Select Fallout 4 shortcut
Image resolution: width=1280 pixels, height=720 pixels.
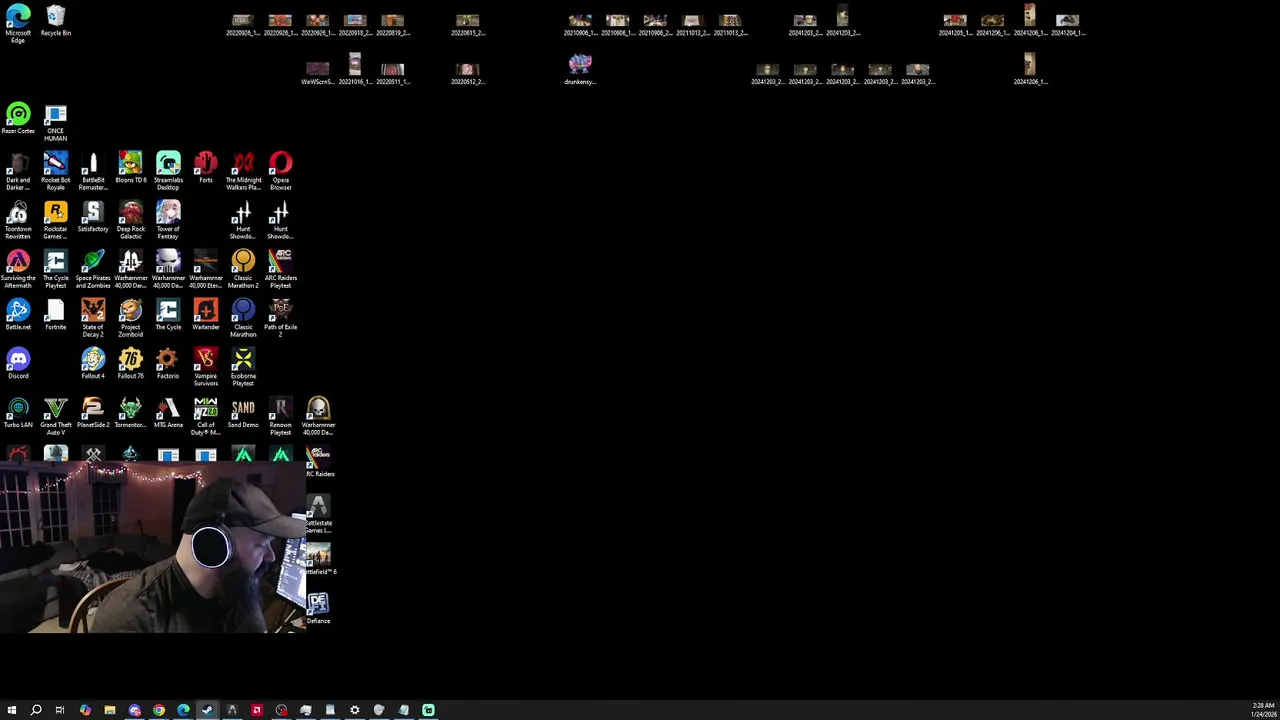click(x=93, y=364)
